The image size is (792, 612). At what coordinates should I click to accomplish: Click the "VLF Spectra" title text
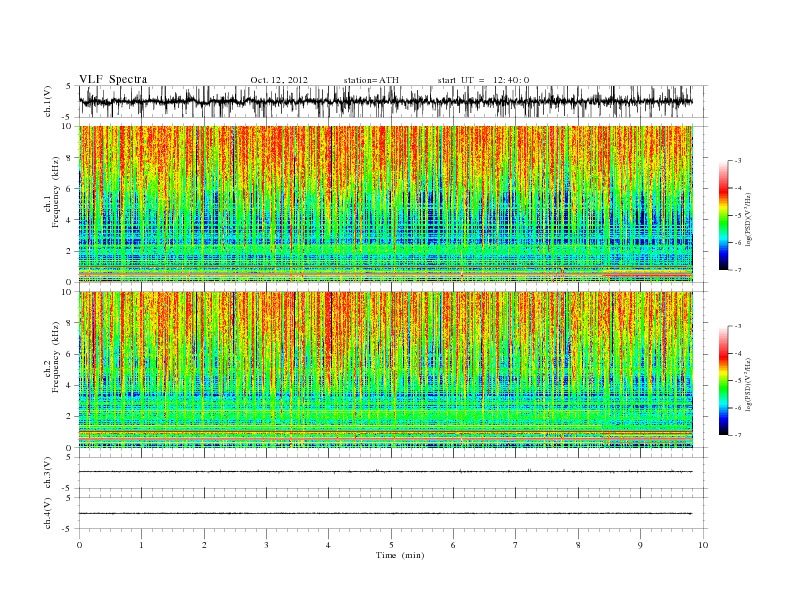[x=113, y=79]
